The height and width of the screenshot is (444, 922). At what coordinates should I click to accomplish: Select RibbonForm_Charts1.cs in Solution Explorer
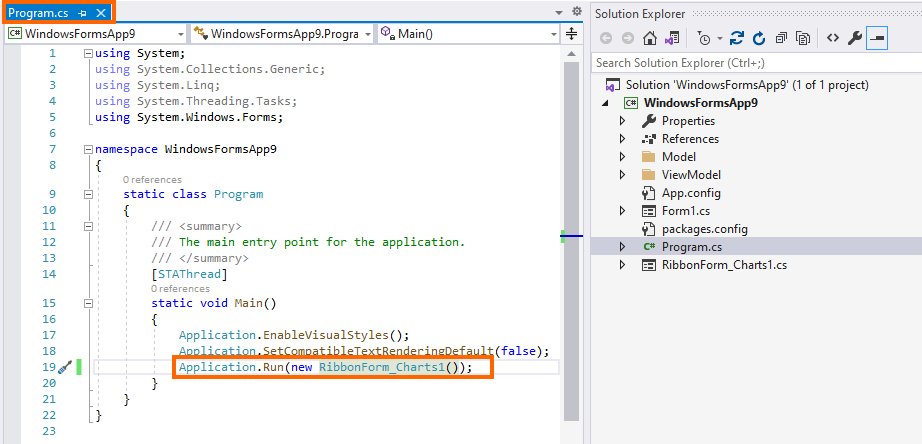click(724, 265)
